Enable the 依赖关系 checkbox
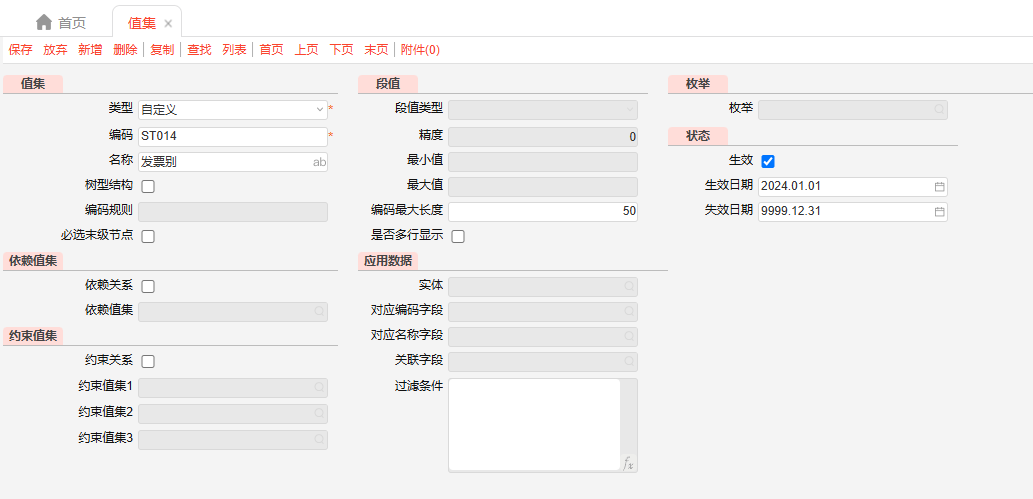The height and width of the screenshot is (499, 1033). 148,286
